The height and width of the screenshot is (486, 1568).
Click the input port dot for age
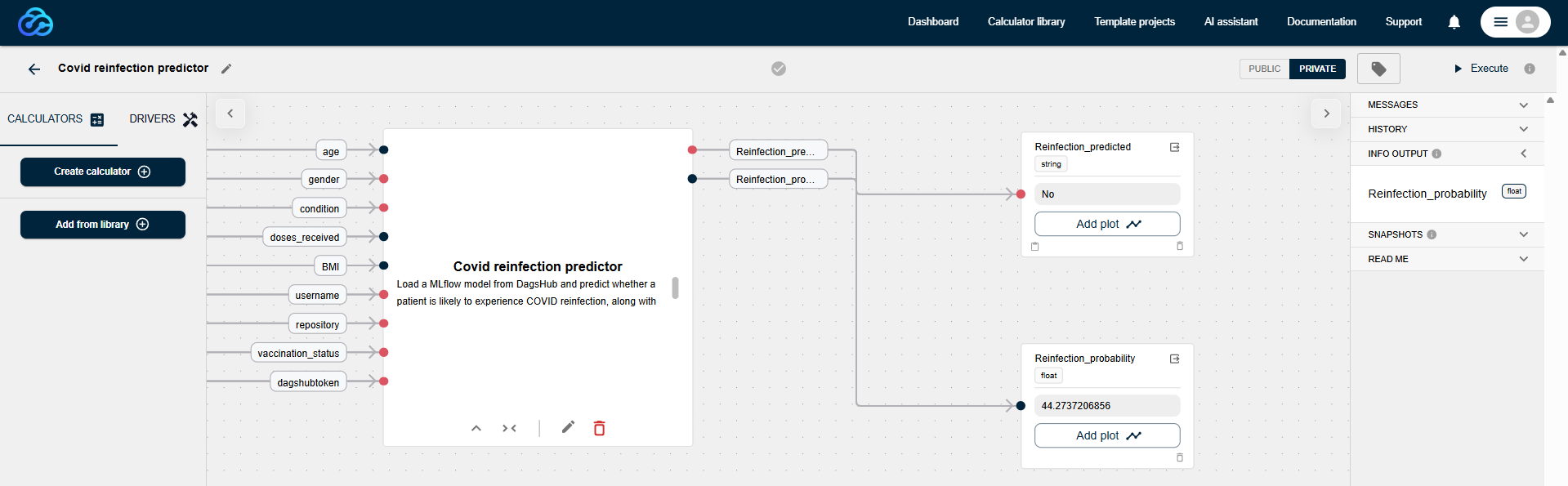pyautogui.click(x=383, y=149)
